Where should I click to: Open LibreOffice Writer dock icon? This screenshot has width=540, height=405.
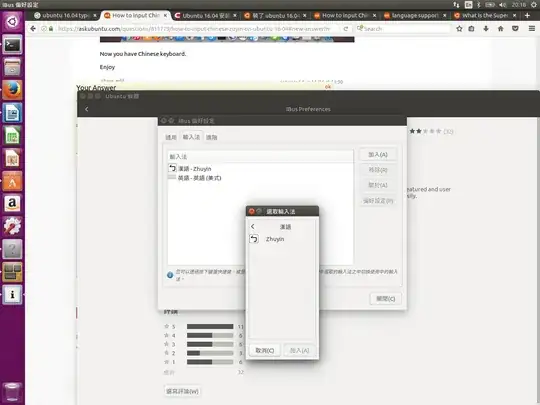(x=12, y=113)
